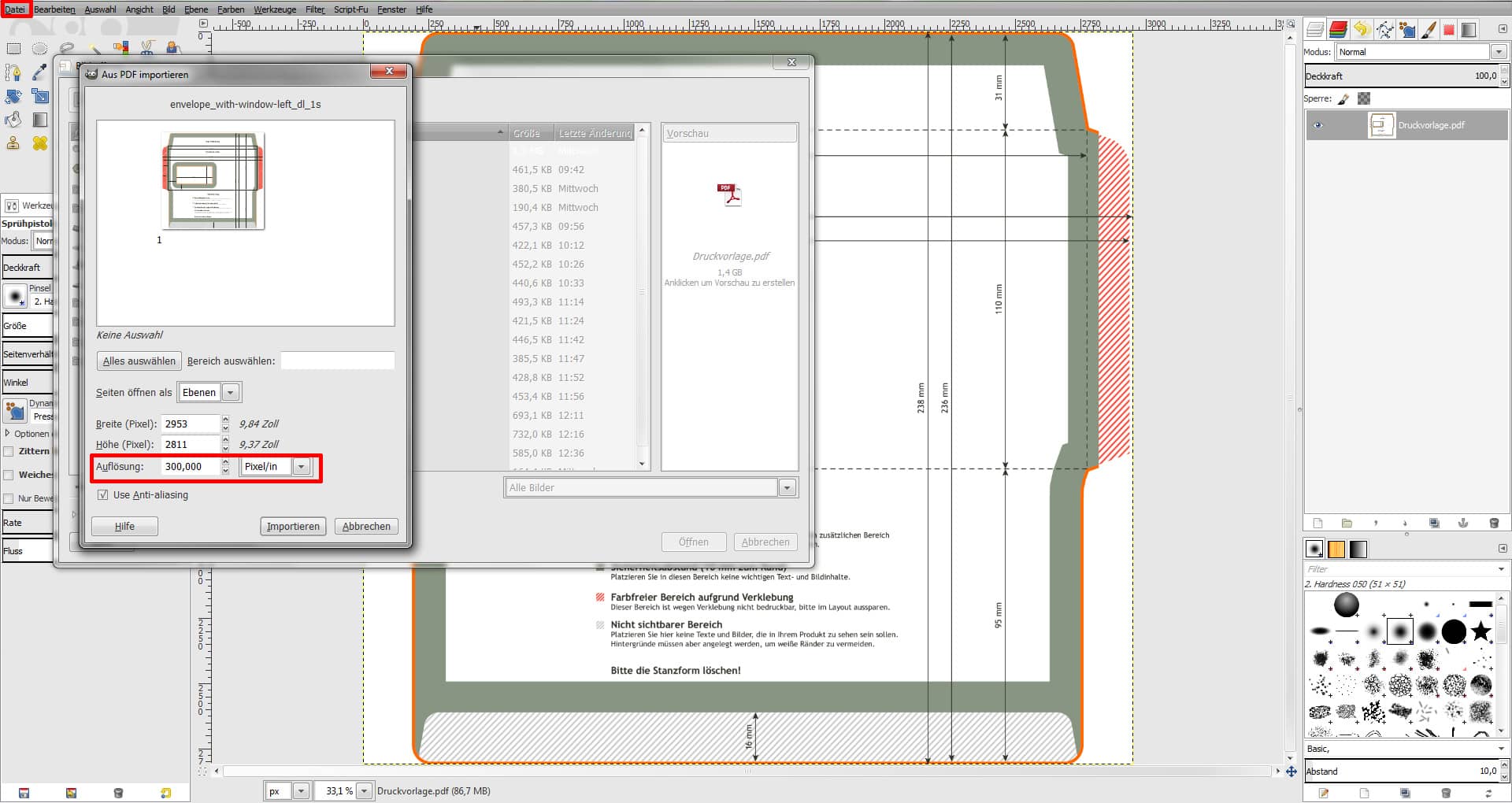Image resolution: width=1512 pixels, height=803 pixels.
Task: Delete layer using the layers trash icon
Action: (x=1494, y=524)
